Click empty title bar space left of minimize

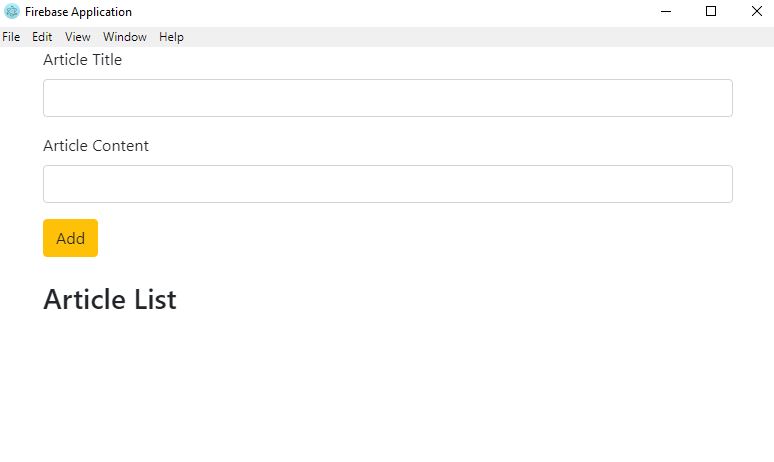400,12
